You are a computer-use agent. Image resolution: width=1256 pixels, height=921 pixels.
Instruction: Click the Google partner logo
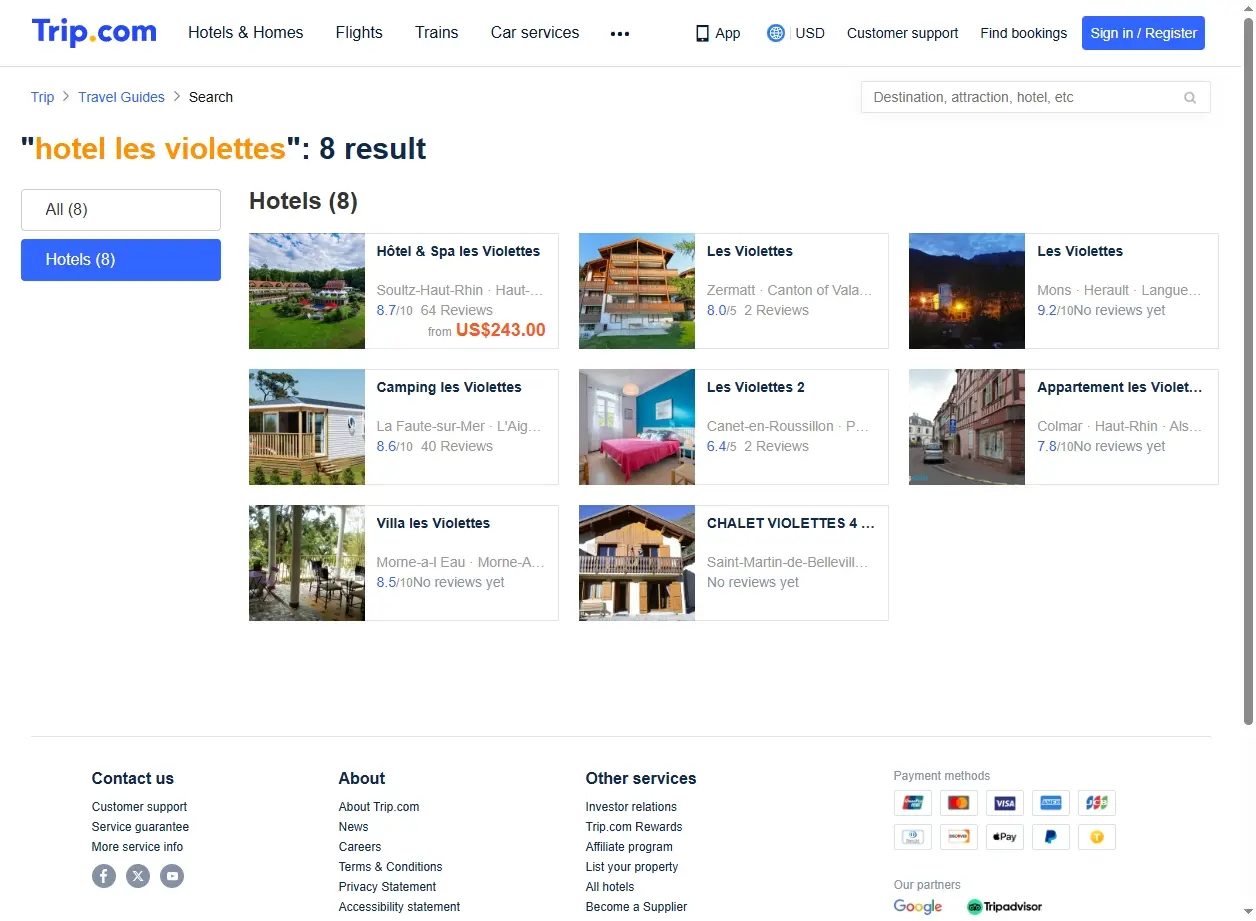pos(918,907)
